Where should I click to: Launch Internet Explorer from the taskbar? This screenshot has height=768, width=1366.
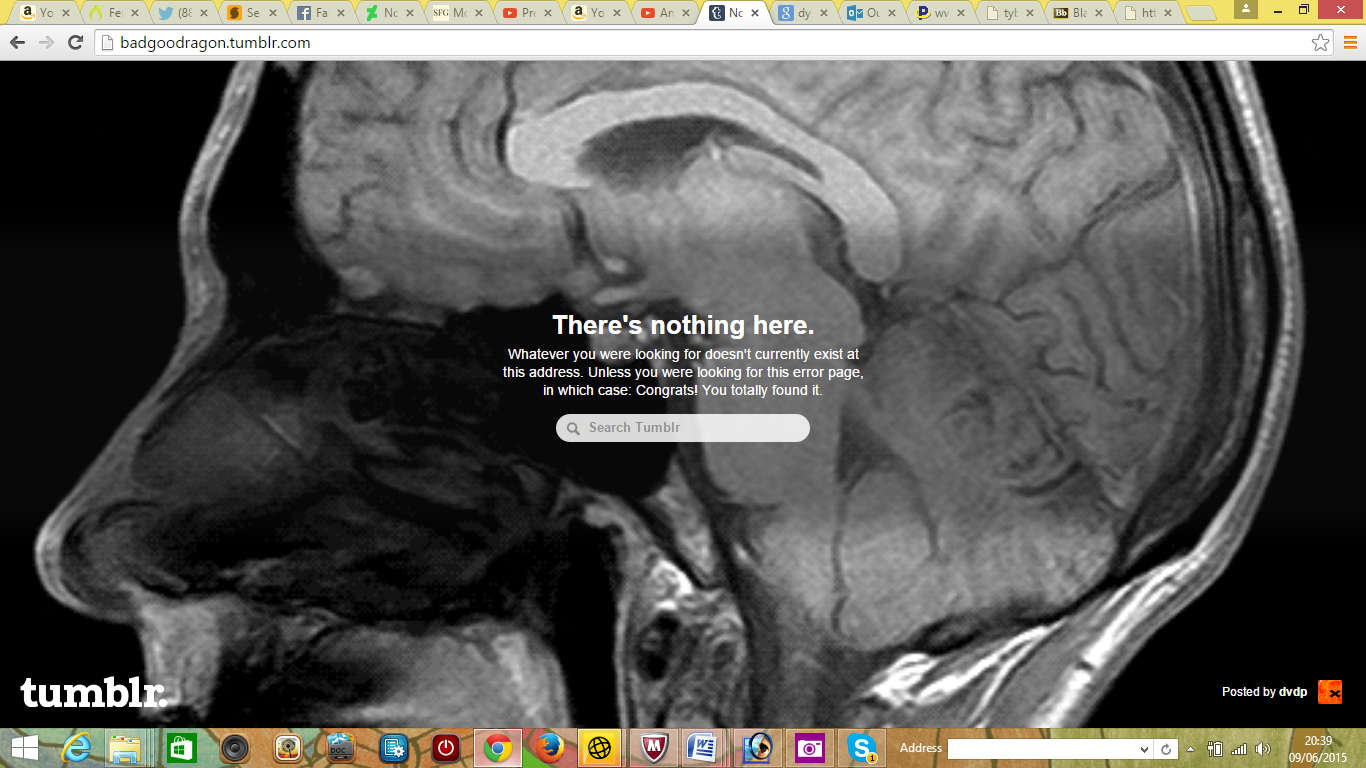pos(77,748)
